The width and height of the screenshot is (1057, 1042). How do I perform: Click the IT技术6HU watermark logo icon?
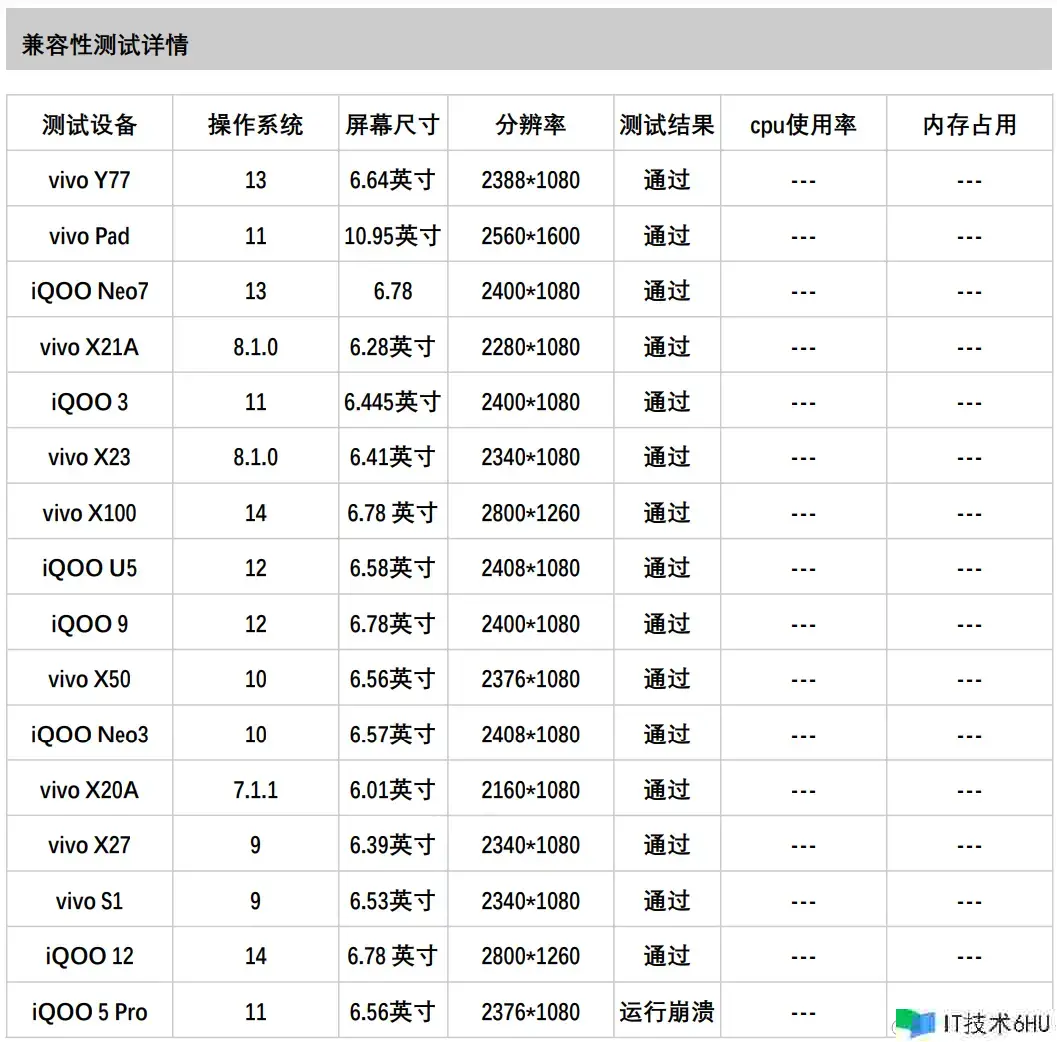coord(914,1022)
